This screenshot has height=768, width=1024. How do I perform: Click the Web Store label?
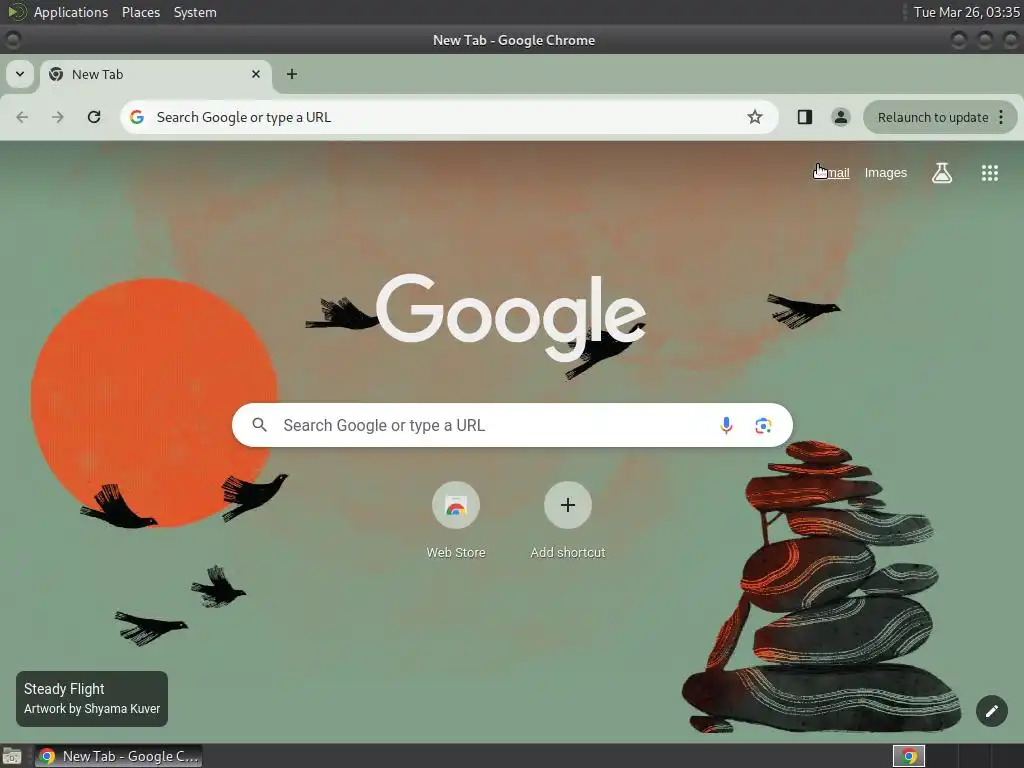tap(456, 552)
